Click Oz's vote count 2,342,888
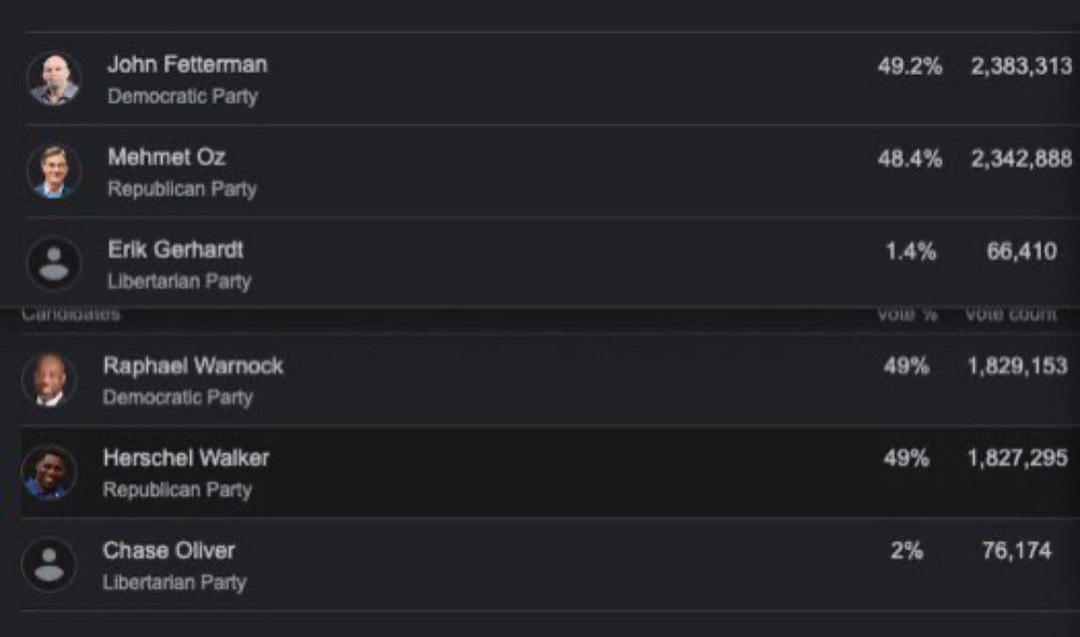The image size is (1080, 637). click(1021, 159)
